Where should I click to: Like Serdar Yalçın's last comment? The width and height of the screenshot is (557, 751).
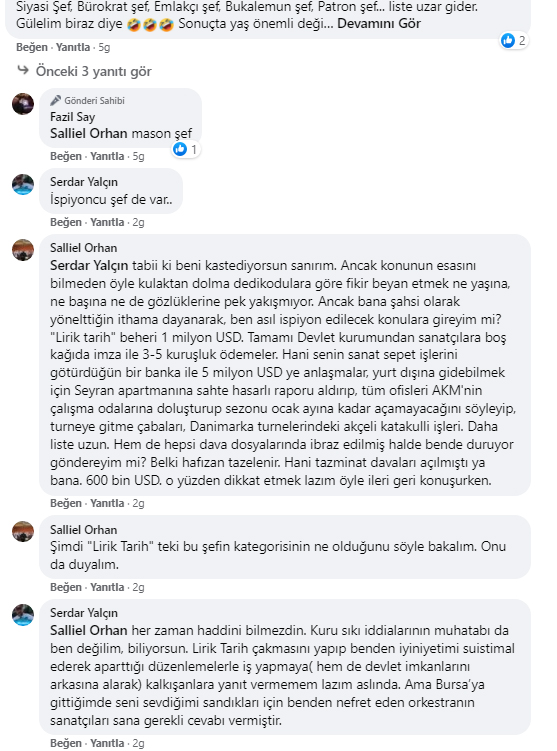click(66, 743)
